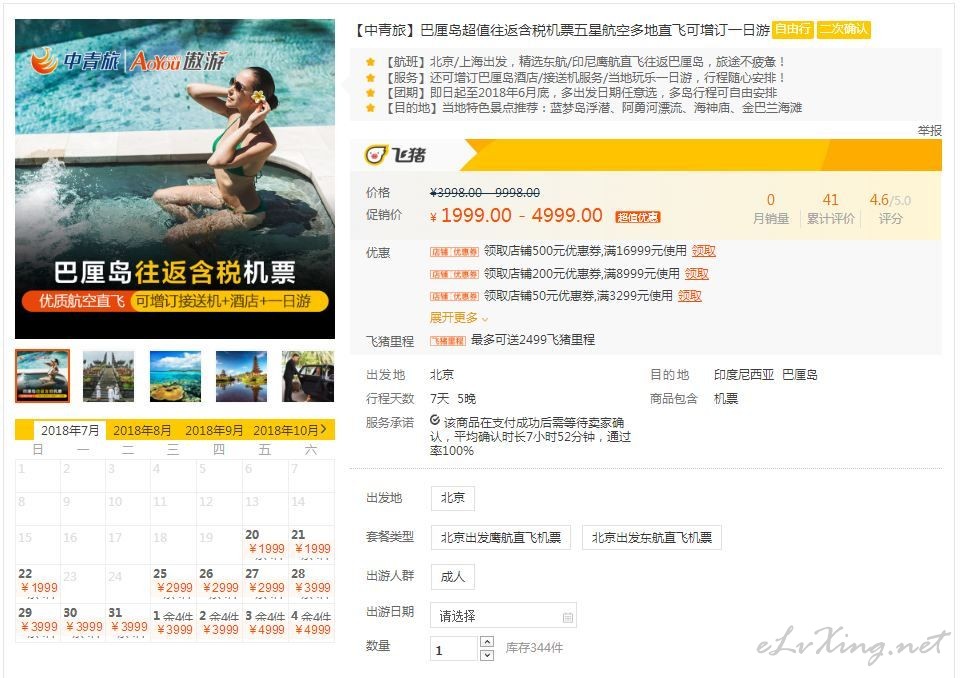The height and width of the screenshot is (678, 961).
Task: Click 最多可送2499飞猪里程 text
Action: click(x=533, y=340)
